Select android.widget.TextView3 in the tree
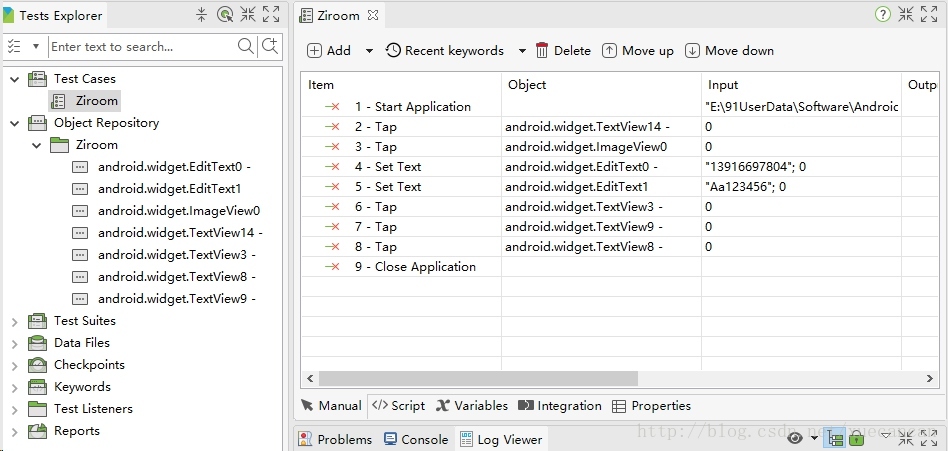 click(x=177, y=255)
